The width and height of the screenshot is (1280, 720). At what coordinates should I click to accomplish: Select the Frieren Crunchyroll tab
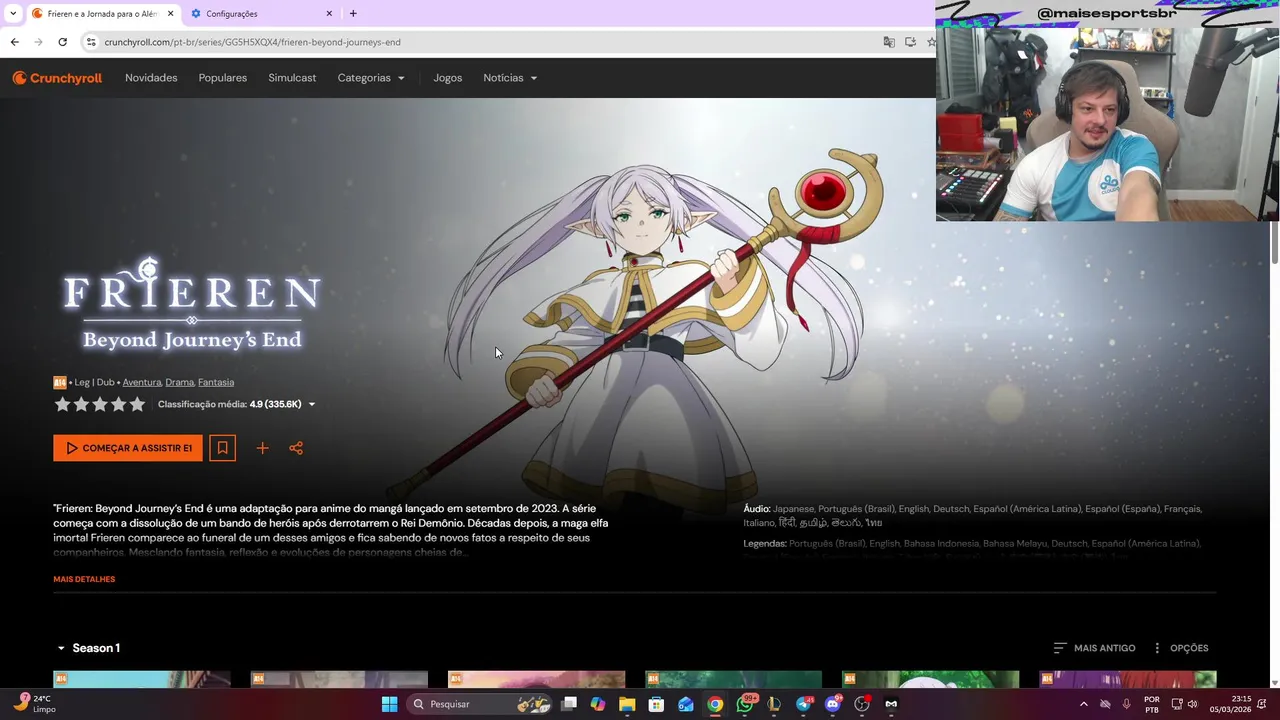pyautogui.click(x=103, y=14)
